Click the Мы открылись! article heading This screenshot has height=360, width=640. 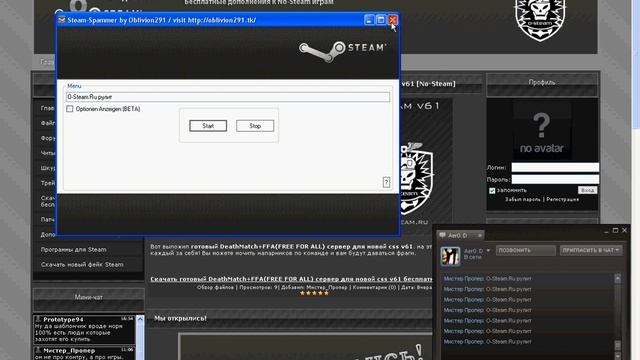point(180,318)
